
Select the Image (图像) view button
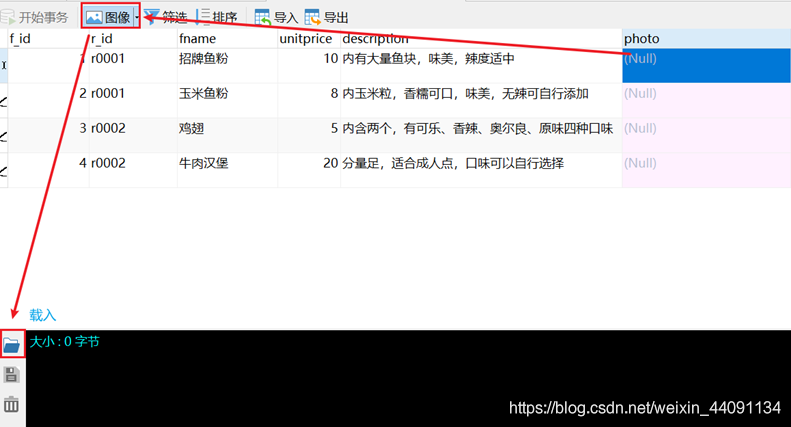(x=108, y=18)
